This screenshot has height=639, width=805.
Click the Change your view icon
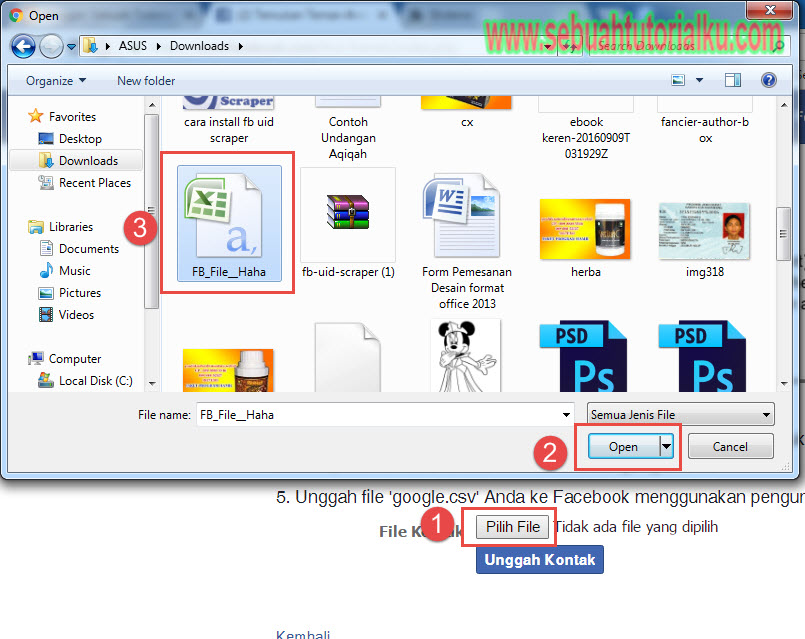click(x=678, y=80)
